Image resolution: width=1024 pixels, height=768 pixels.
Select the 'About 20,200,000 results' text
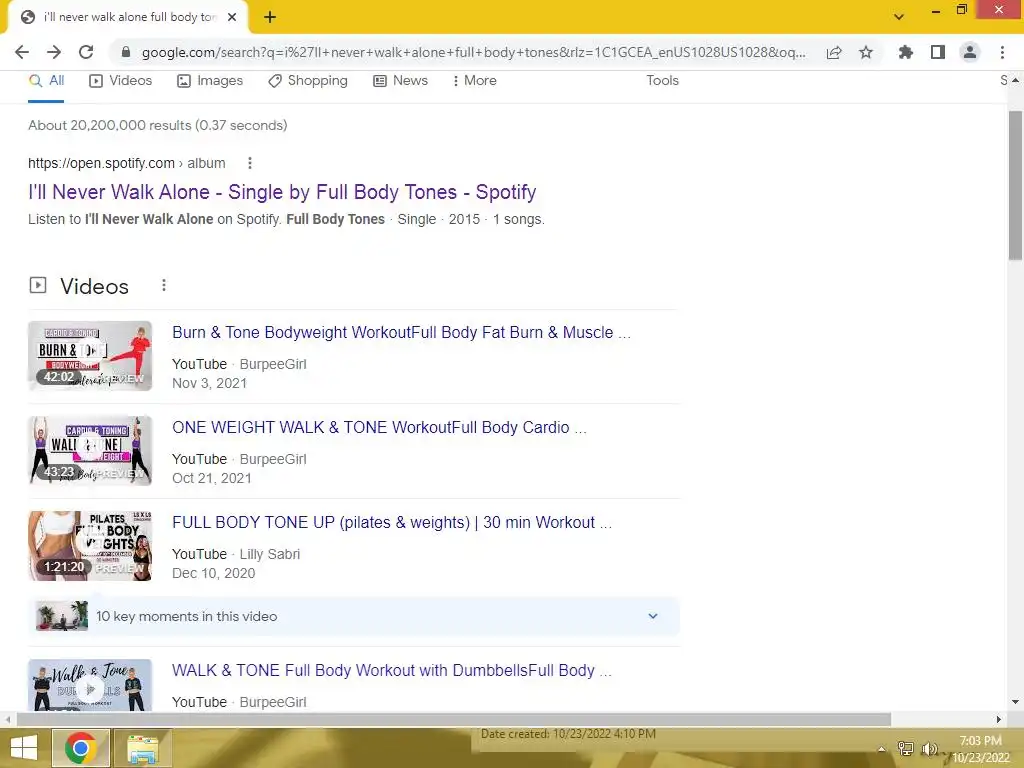tap(157, 125)
